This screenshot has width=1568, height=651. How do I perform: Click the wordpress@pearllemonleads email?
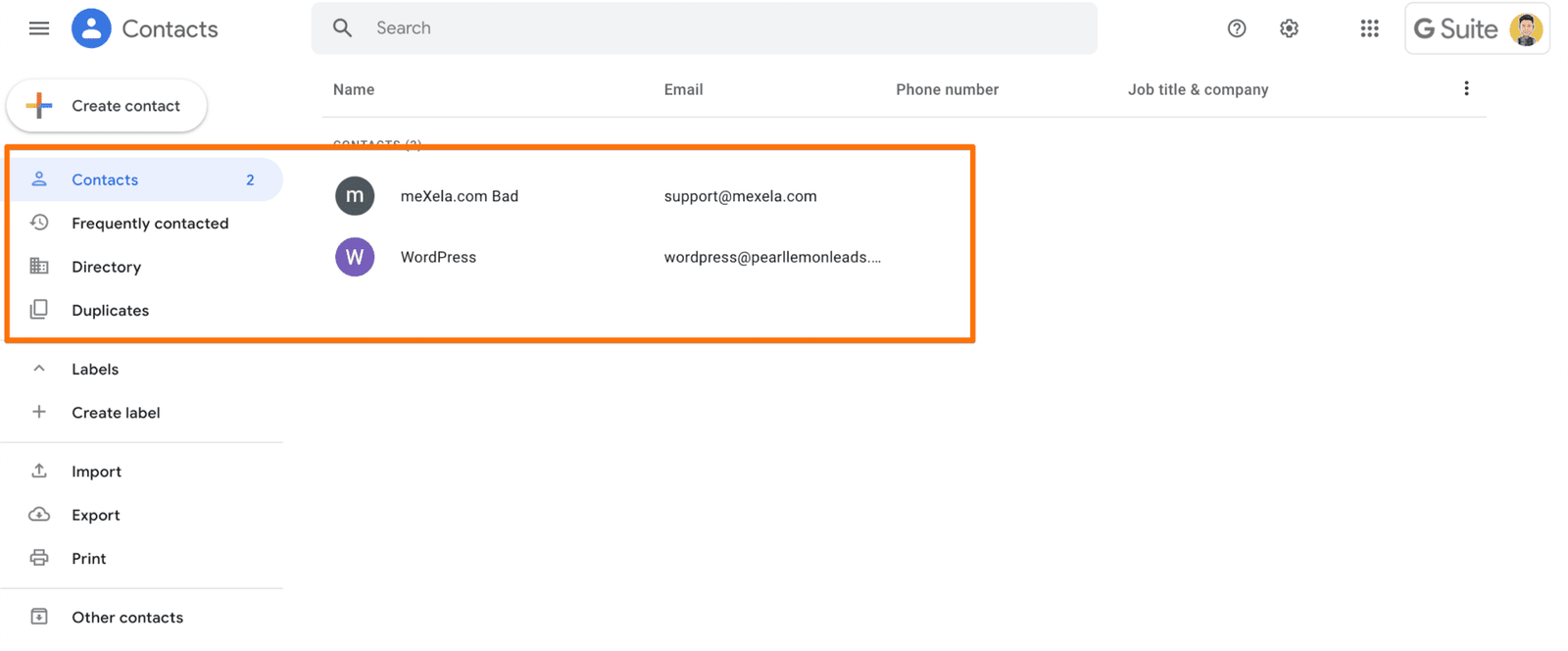coord(772,257)
